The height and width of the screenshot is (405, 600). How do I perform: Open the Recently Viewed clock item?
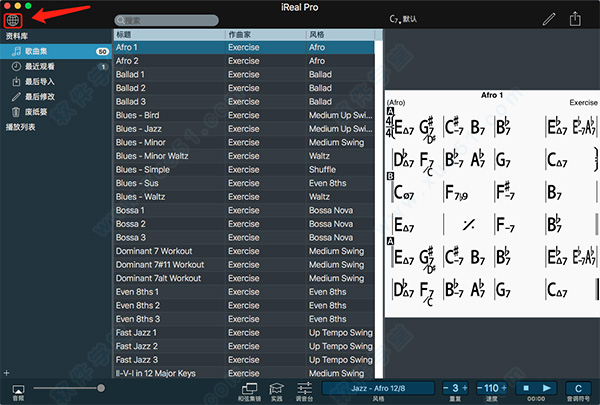coord(56,67)
